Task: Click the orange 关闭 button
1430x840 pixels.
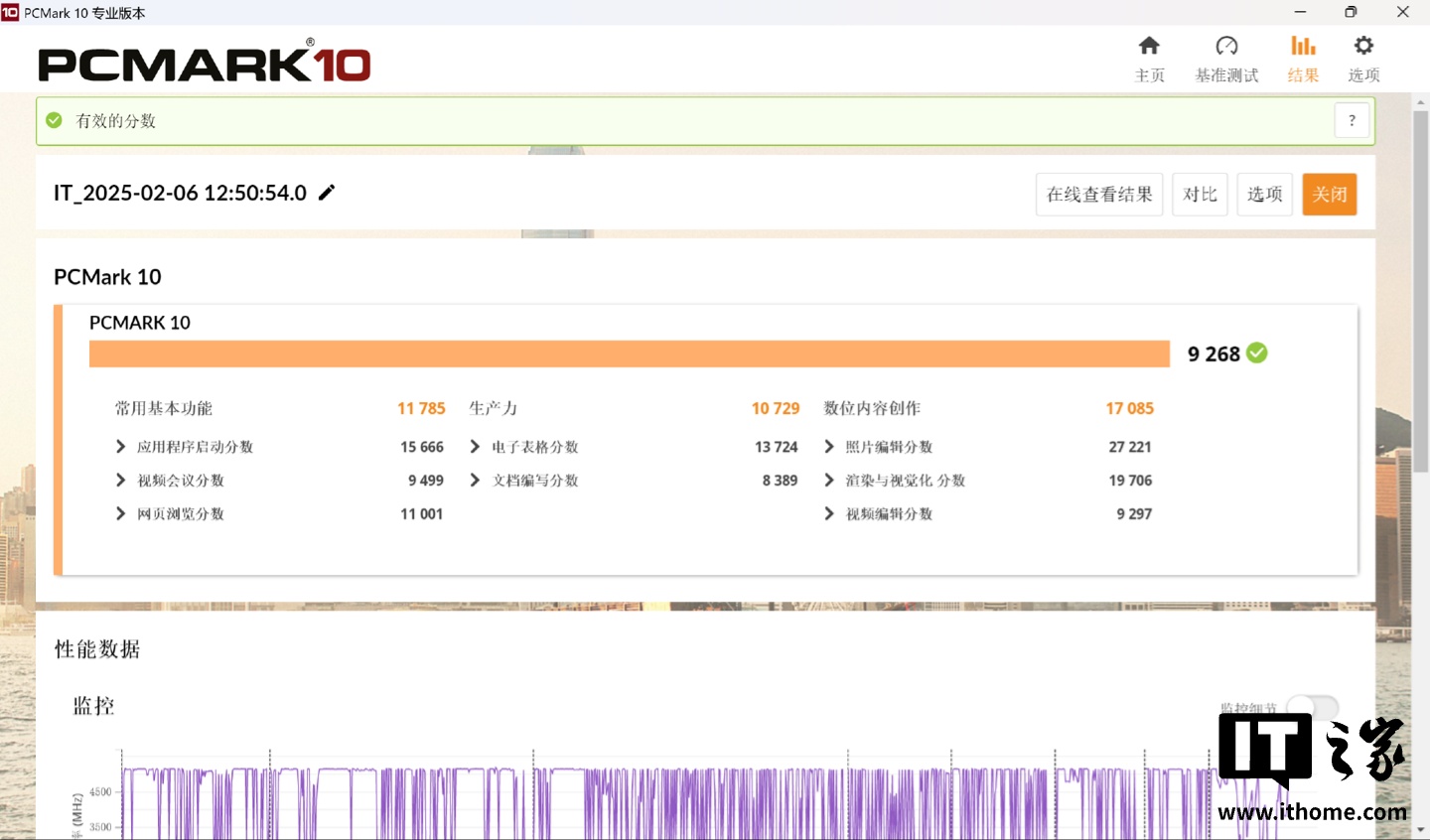Action: click(1330, 195)
